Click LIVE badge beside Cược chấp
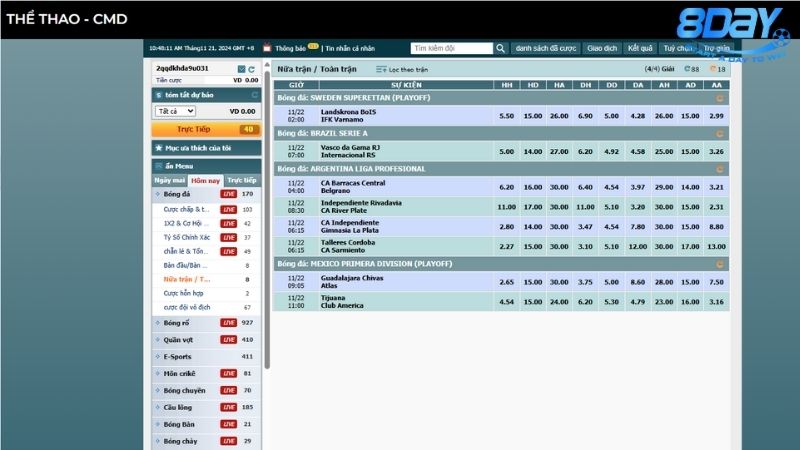 pyautogui.click(x=229, y=210)
